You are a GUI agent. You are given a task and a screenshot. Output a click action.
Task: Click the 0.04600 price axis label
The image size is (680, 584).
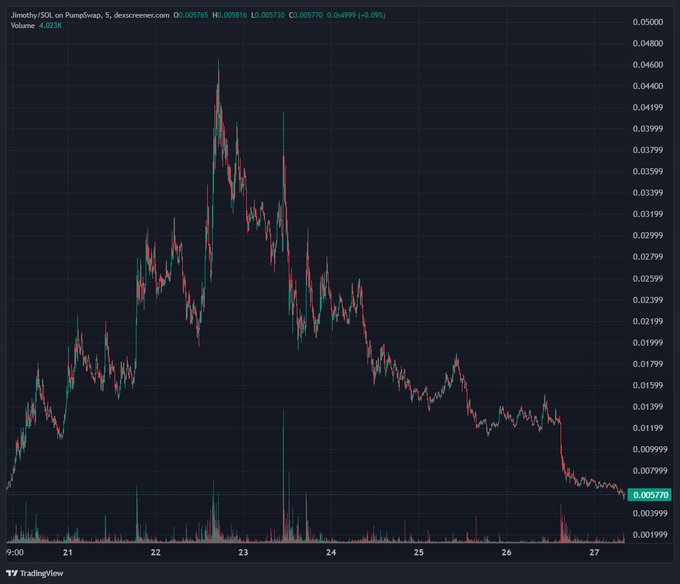pyautogui.click(x=647, y=65)
